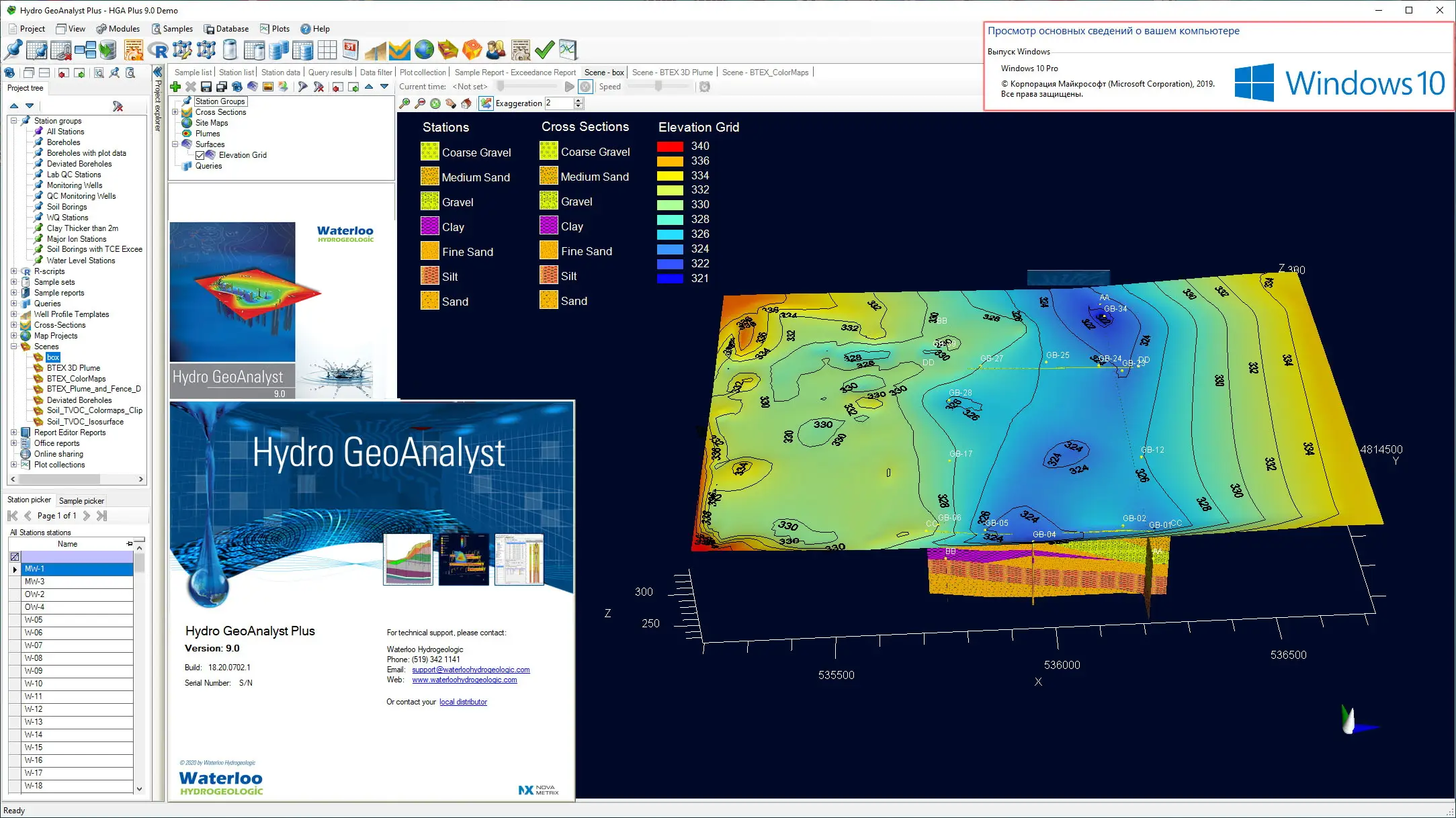Viewport: 1456px width, 818px height.
Task: Click the red 340 elevation legend swatch
Action: click(670, 146)
